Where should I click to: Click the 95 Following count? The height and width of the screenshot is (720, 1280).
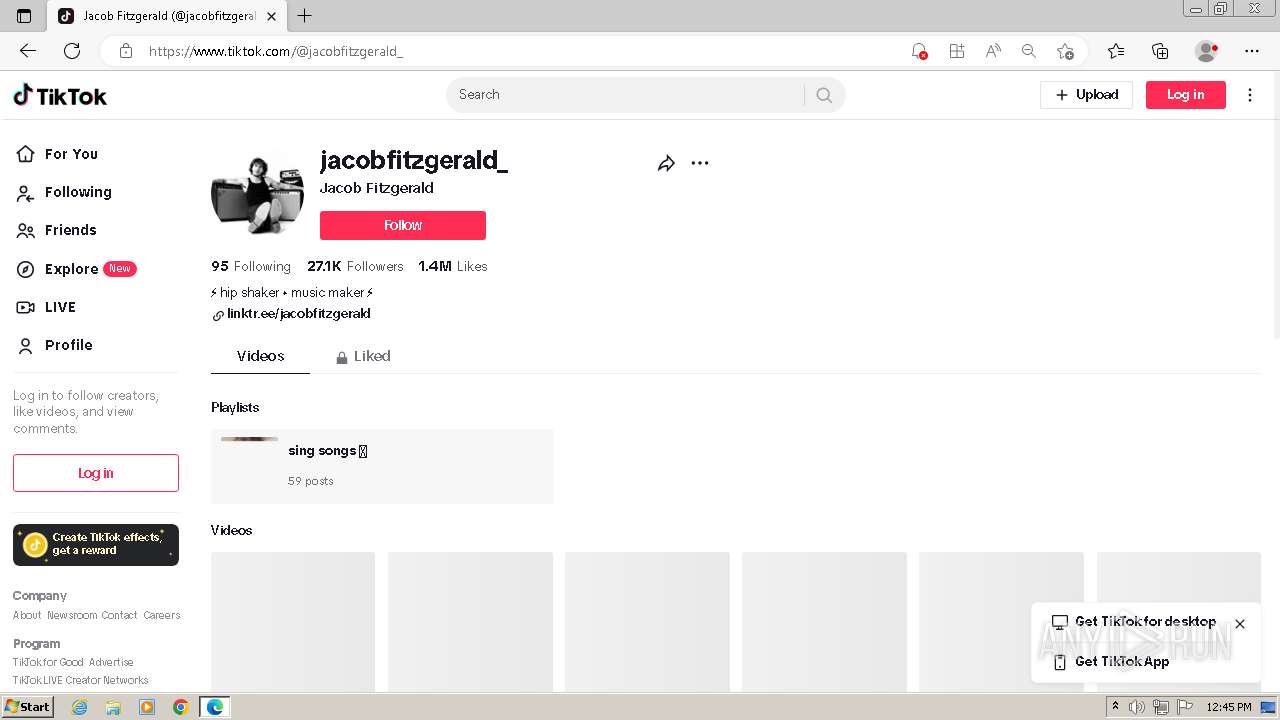251,267
